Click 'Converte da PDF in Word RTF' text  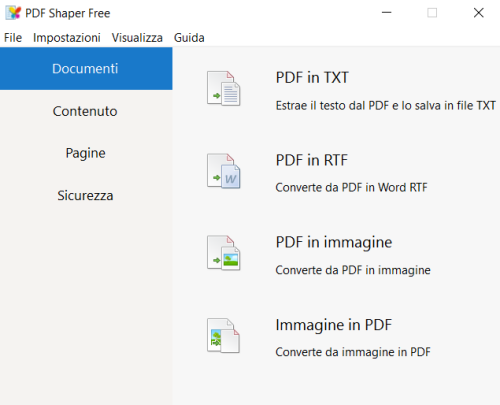351,187
